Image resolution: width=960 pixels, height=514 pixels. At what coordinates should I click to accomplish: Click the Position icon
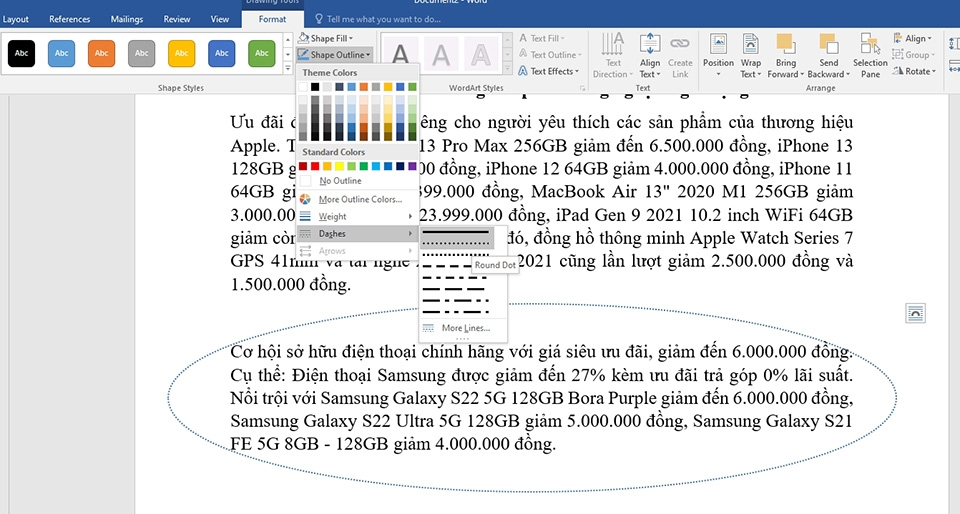pos(718,43)
